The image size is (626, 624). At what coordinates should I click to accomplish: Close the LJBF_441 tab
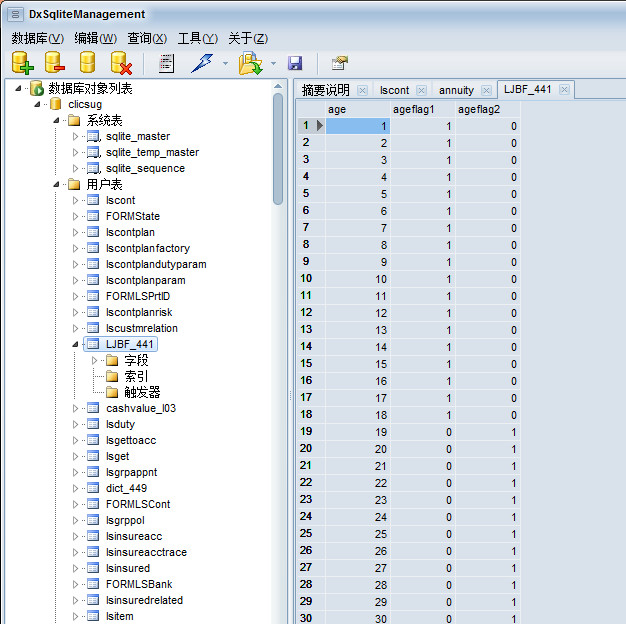tap(564, 89)
